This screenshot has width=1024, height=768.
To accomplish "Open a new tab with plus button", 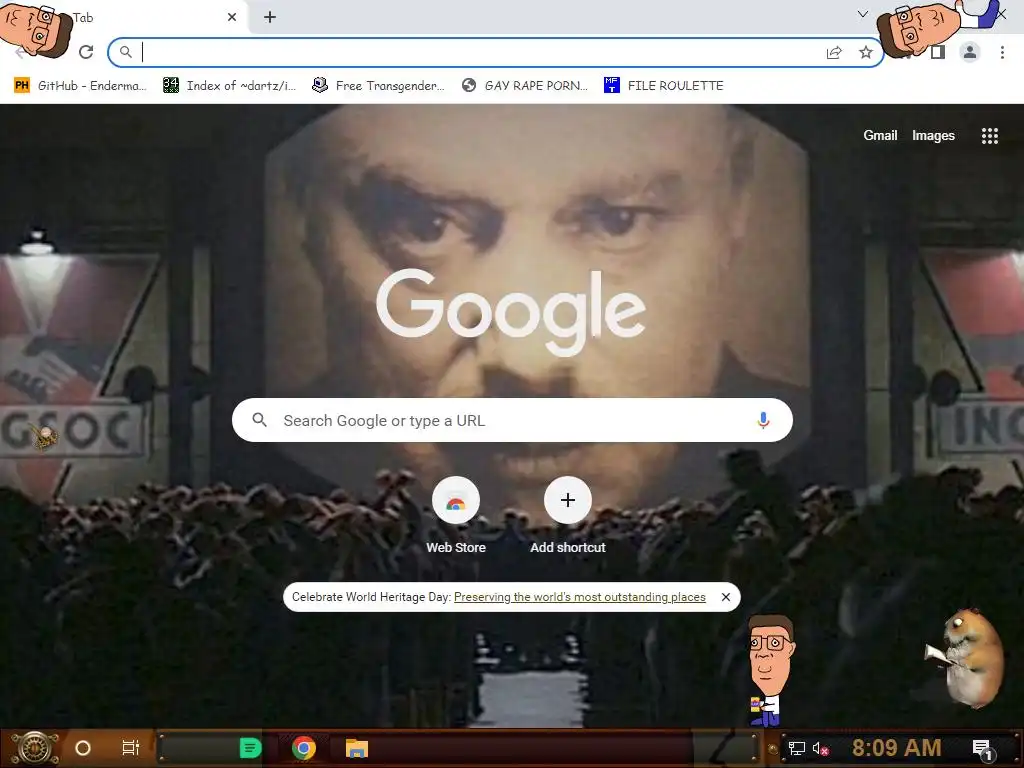I will 270,17.
